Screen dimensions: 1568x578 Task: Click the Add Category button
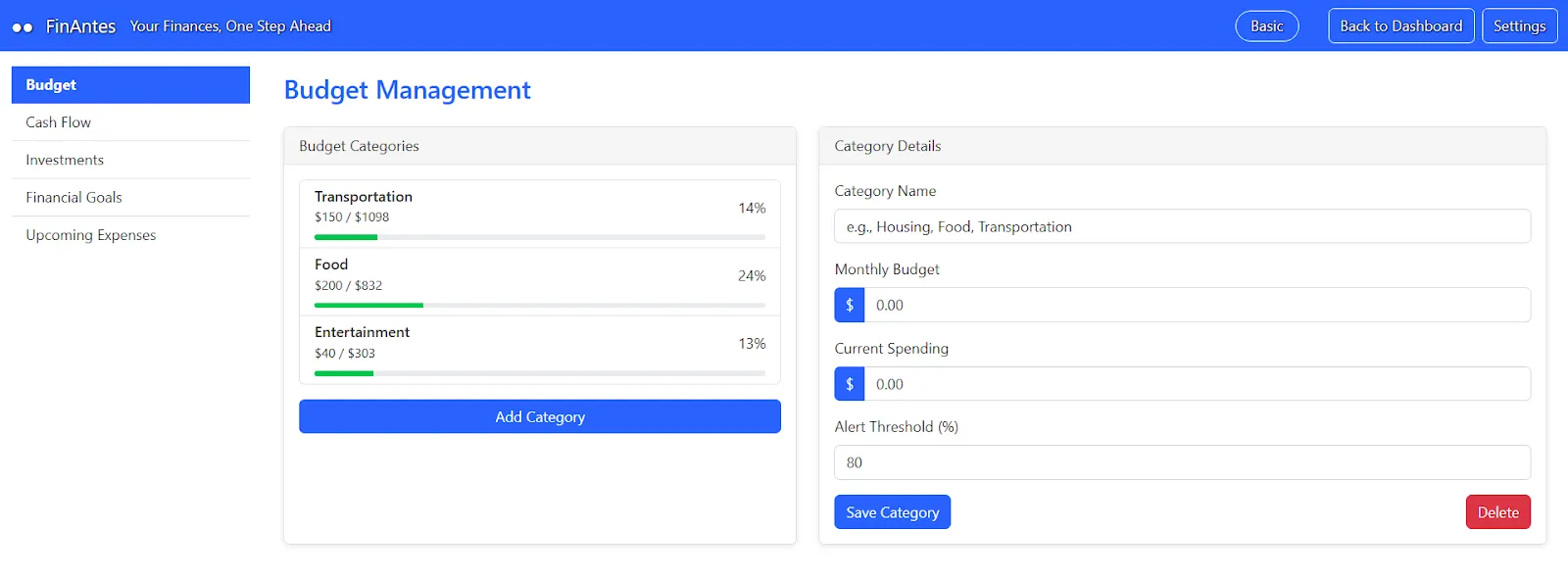[x=540, y=416]
